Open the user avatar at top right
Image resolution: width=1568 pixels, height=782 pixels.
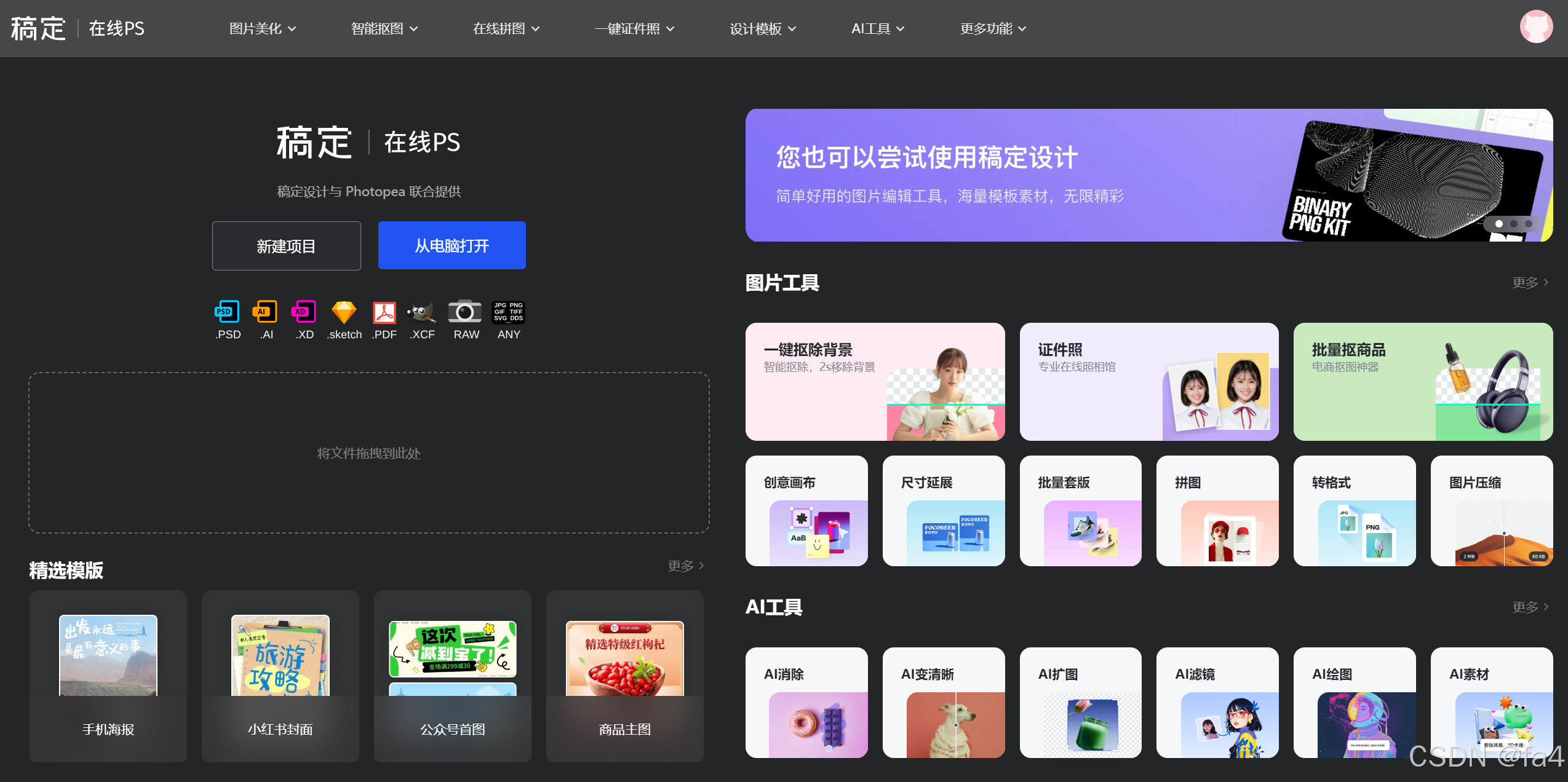pyautogui.click(x=1536, y=28)
